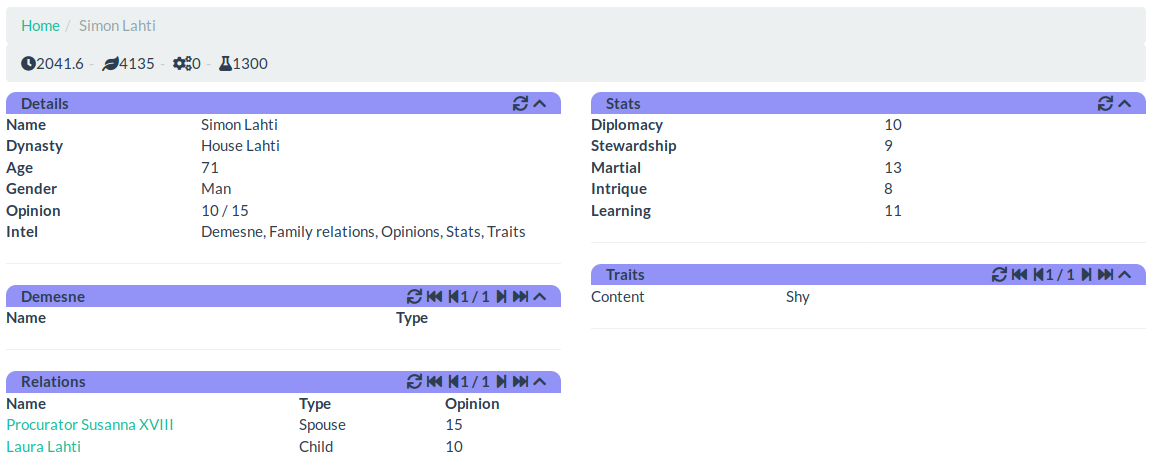This screenshot has height=460, width=1152.
Task: Collapse the Details panel
Action: coord(540,104)
